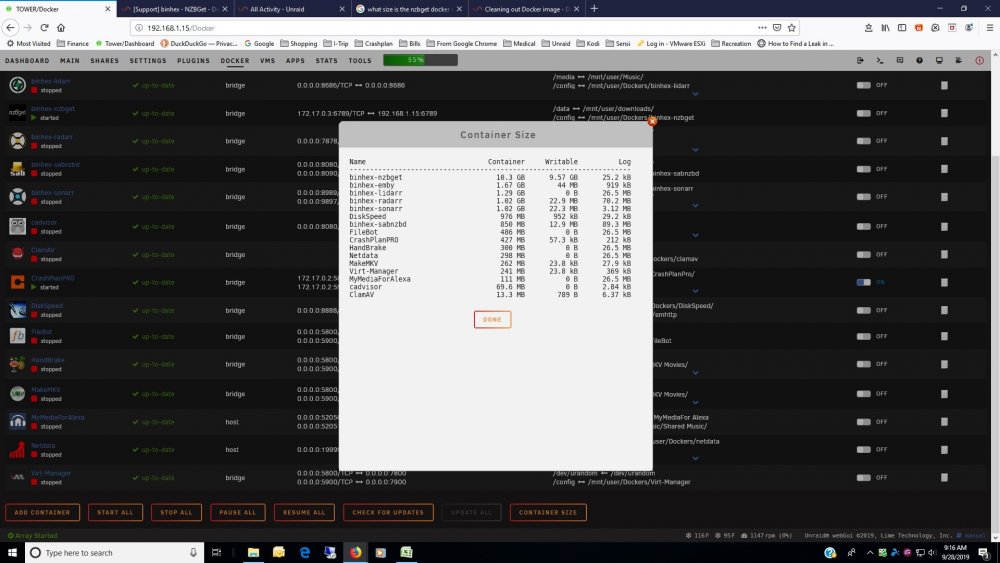Go to the Plugins tab
1000x563 pixels.
point(193,61)
